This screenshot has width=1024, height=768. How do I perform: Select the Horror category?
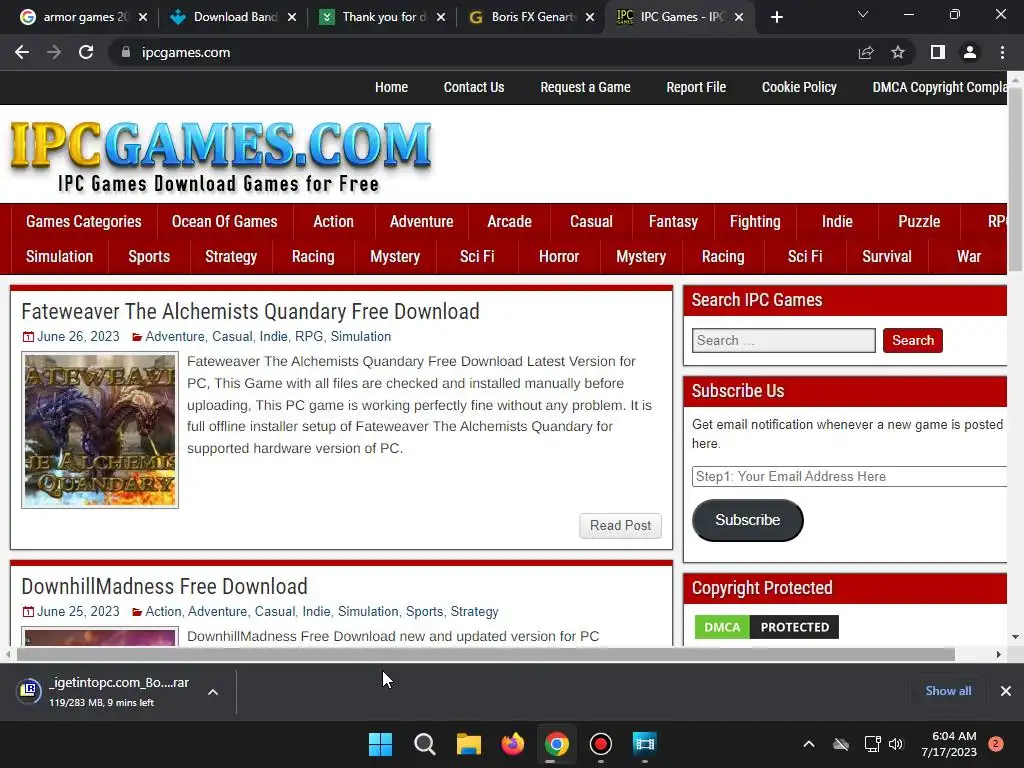[559, 257]
